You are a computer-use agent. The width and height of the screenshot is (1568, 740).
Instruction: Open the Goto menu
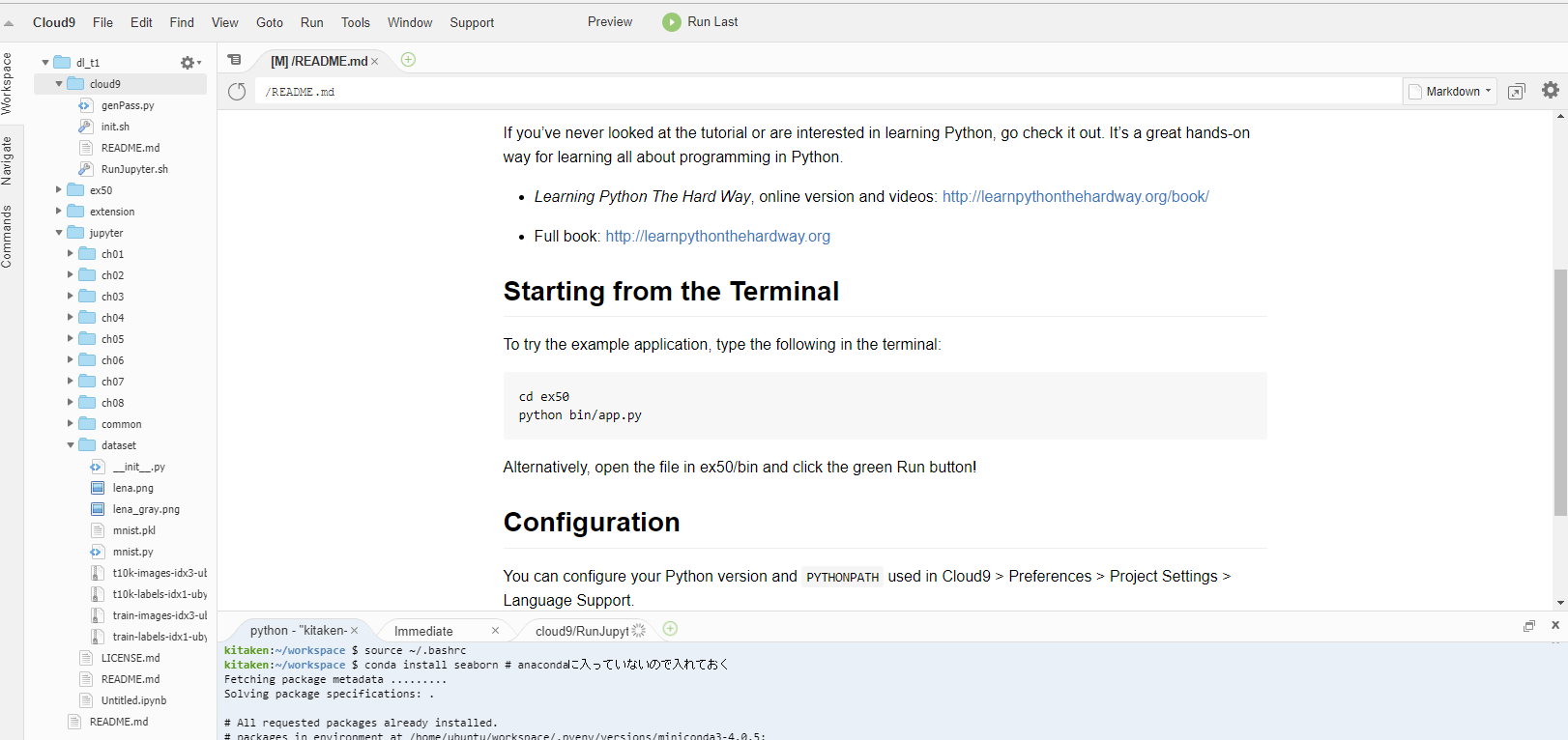(x=270, y=22)
